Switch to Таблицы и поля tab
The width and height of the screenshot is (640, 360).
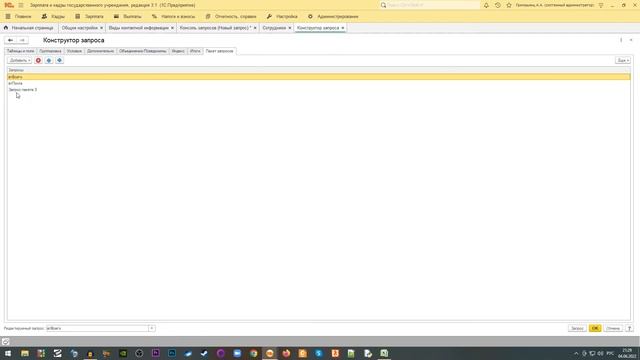pyautogui.click(x=20, y=51)
